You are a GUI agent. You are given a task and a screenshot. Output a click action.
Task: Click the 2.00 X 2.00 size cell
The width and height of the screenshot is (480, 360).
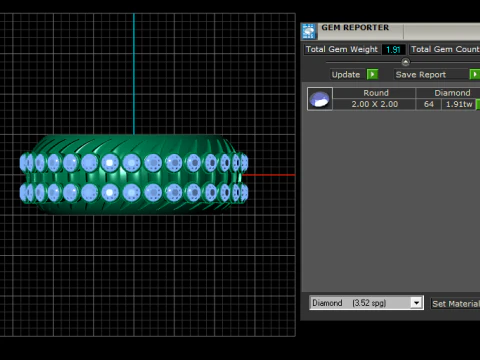coord(375,104)
